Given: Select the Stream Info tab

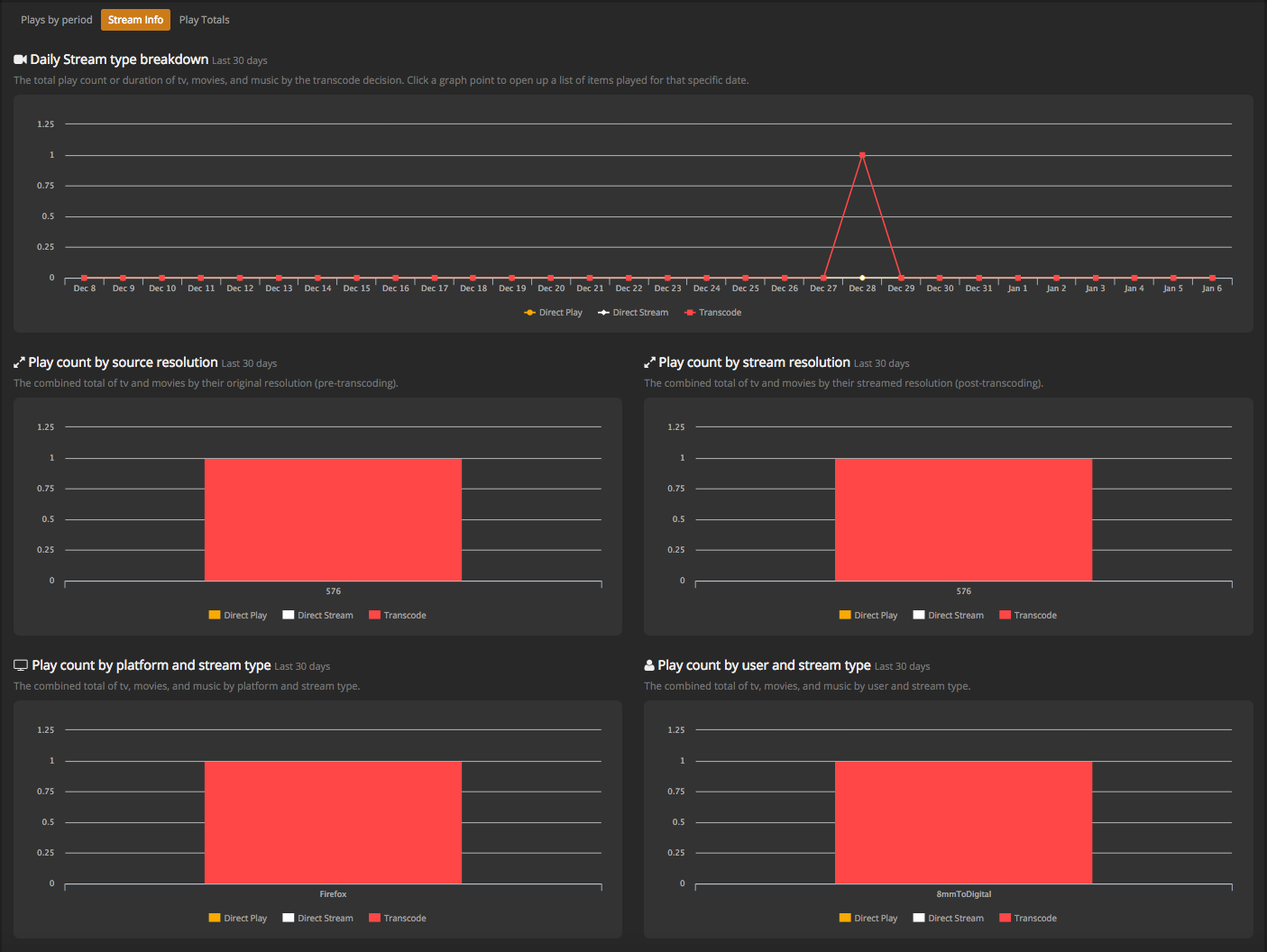Looking at the screenshot, I should point(135,20).
